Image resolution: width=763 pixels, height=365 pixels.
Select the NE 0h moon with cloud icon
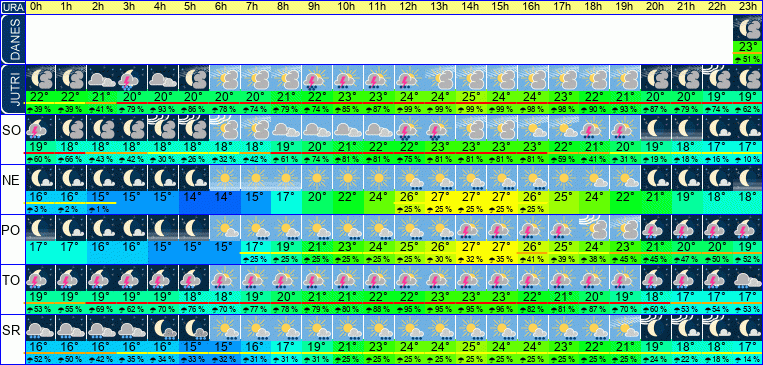point(40,178)
